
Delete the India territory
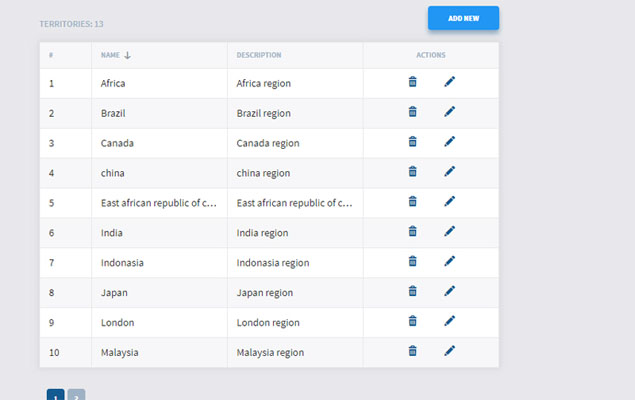[412, 232]
